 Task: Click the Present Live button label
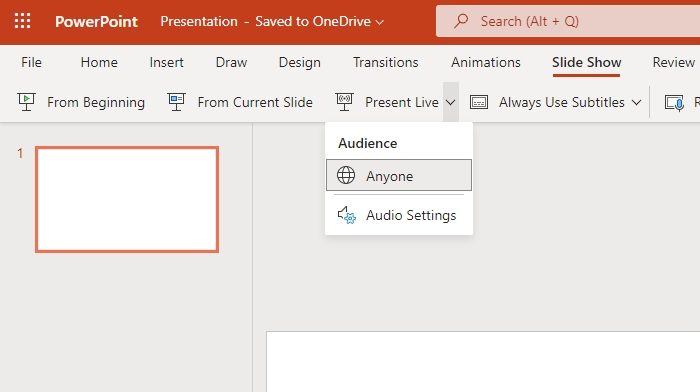pyautogui.click(x=402, y=102)
